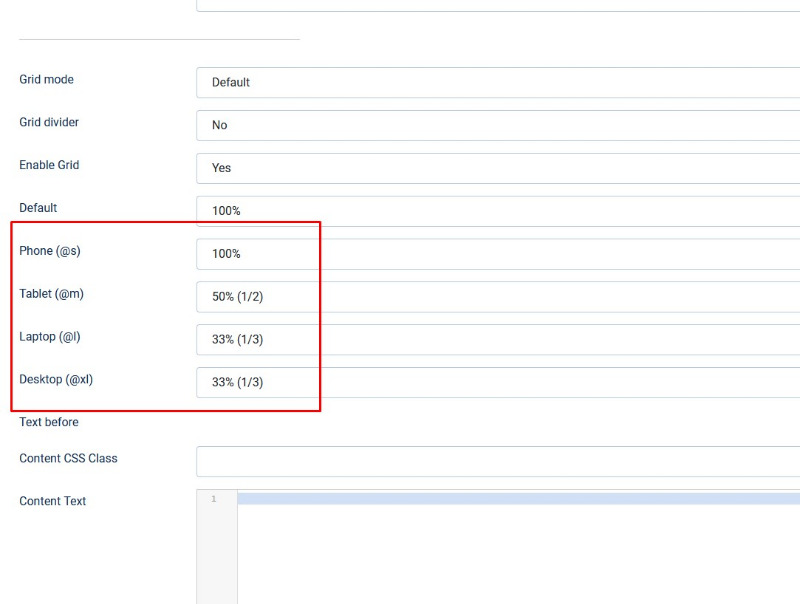Open the Grid mode dropdown
Screen dimensions: 800x604
(498, 82)
